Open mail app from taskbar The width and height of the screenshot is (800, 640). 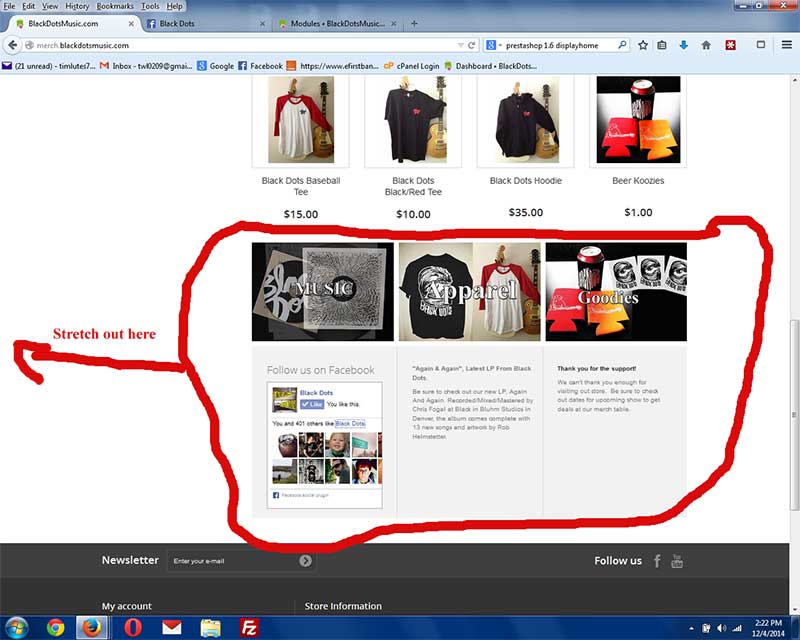point(172,628)
